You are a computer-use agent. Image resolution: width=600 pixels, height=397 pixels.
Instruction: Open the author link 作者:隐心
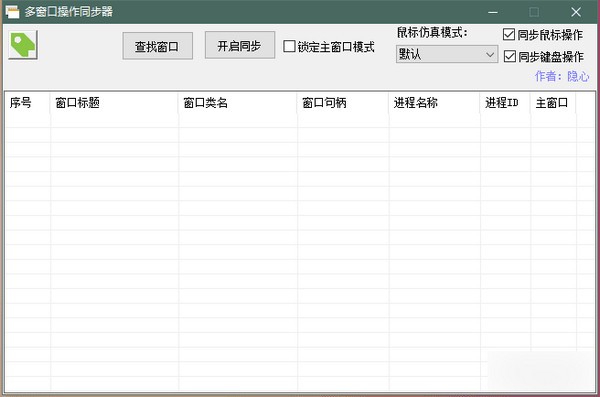[562, 76]
